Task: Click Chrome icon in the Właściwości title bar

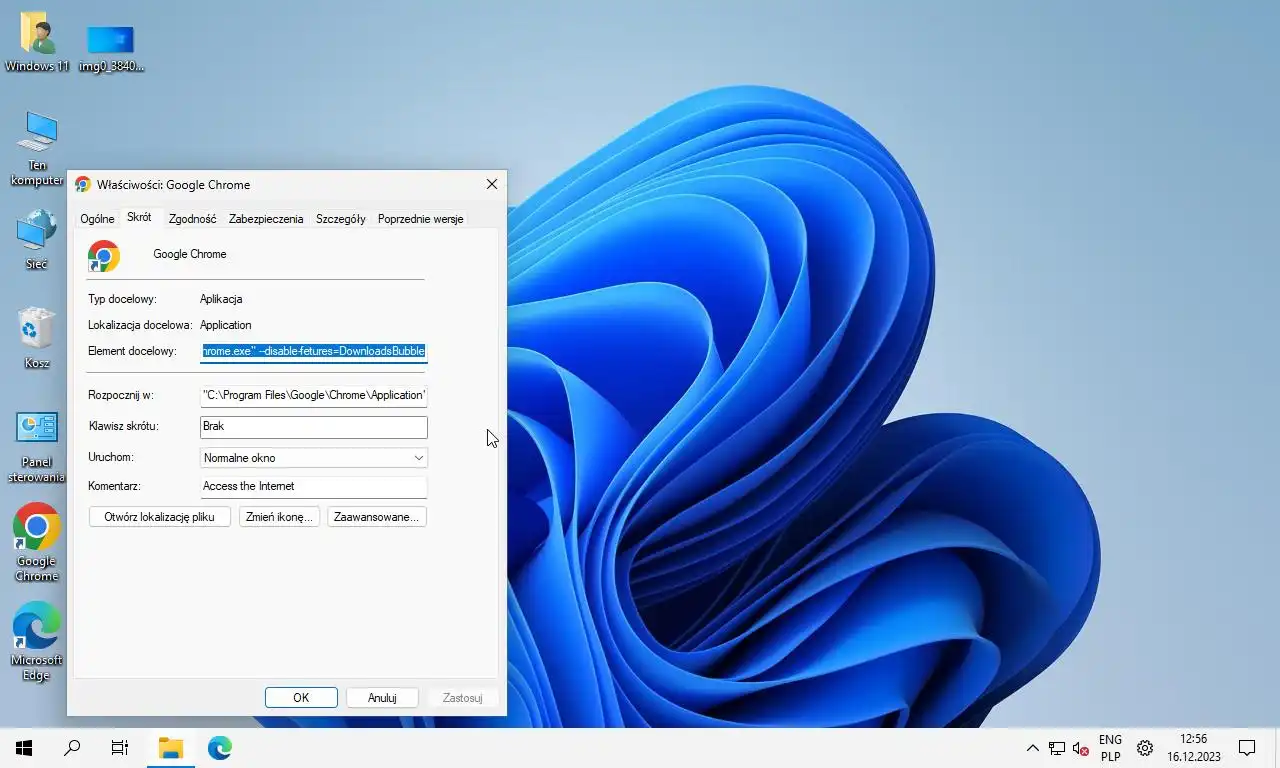Action: 83,185
